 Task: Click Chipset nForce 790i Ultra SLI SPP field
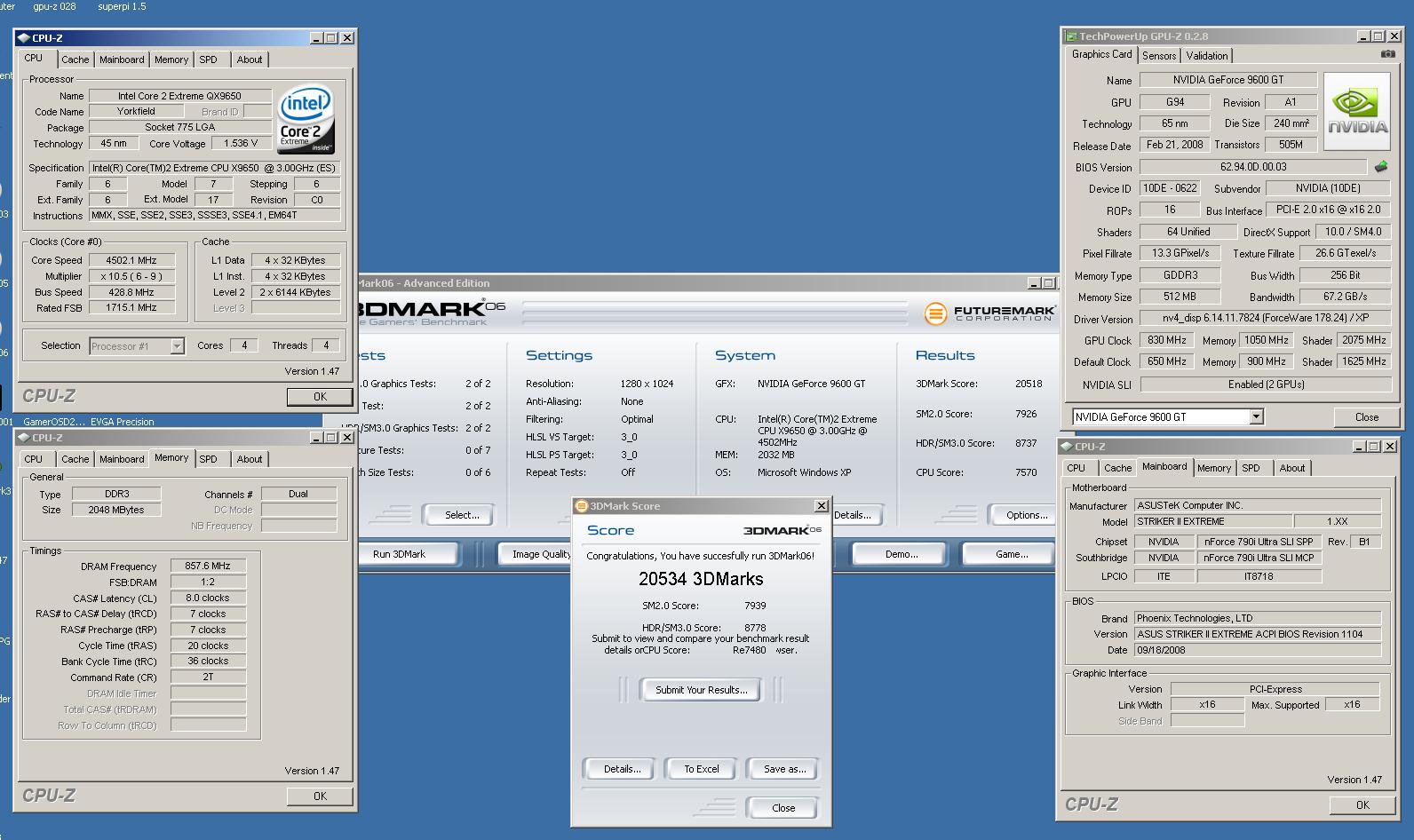pos(1259,542)
